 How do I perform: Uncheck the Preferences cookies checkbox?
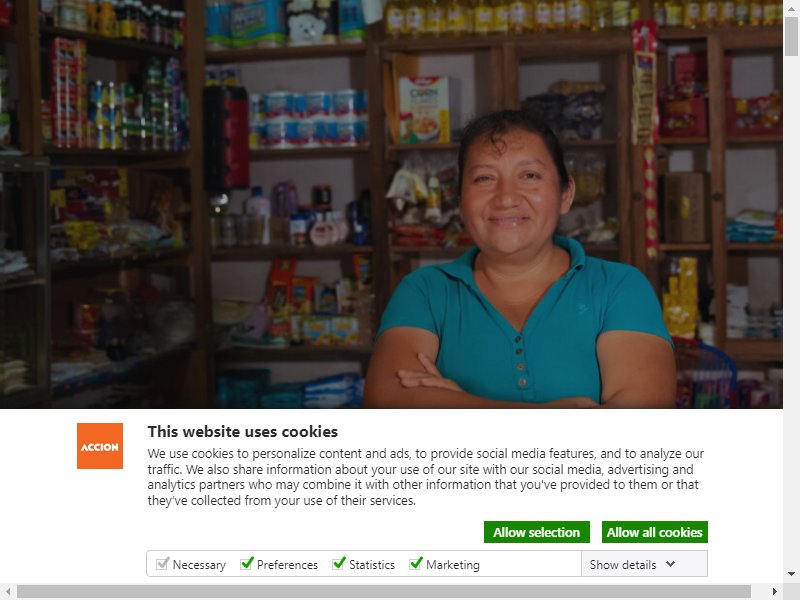[x=247, y=563]
